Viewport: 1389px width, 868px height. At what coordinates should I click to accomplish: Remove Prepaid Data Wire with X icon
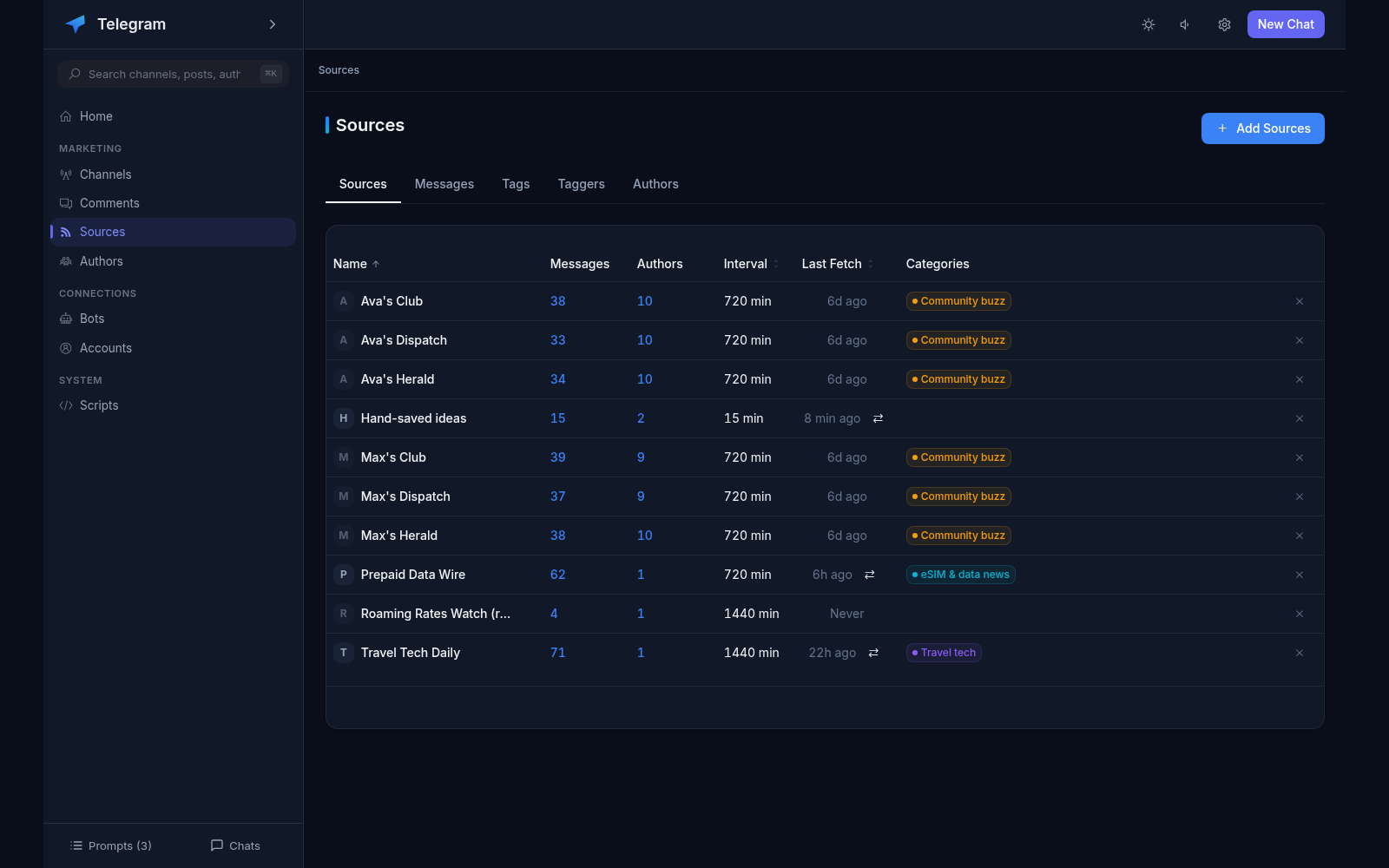(x=1300, y=575)
